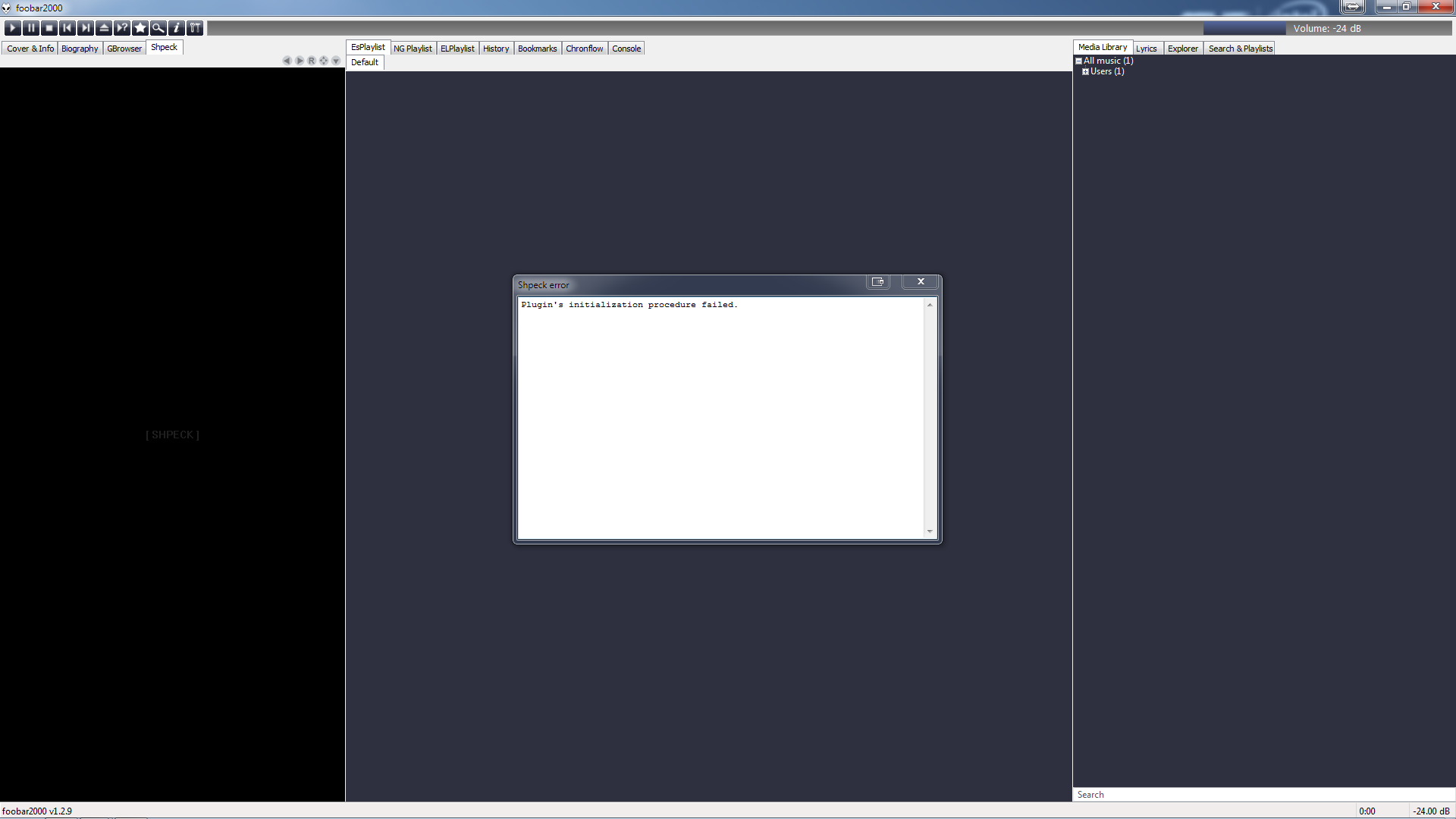1456x819 pixels.
Task: Click the Open/Eject toolbar icon
Action: pos(104,28)
